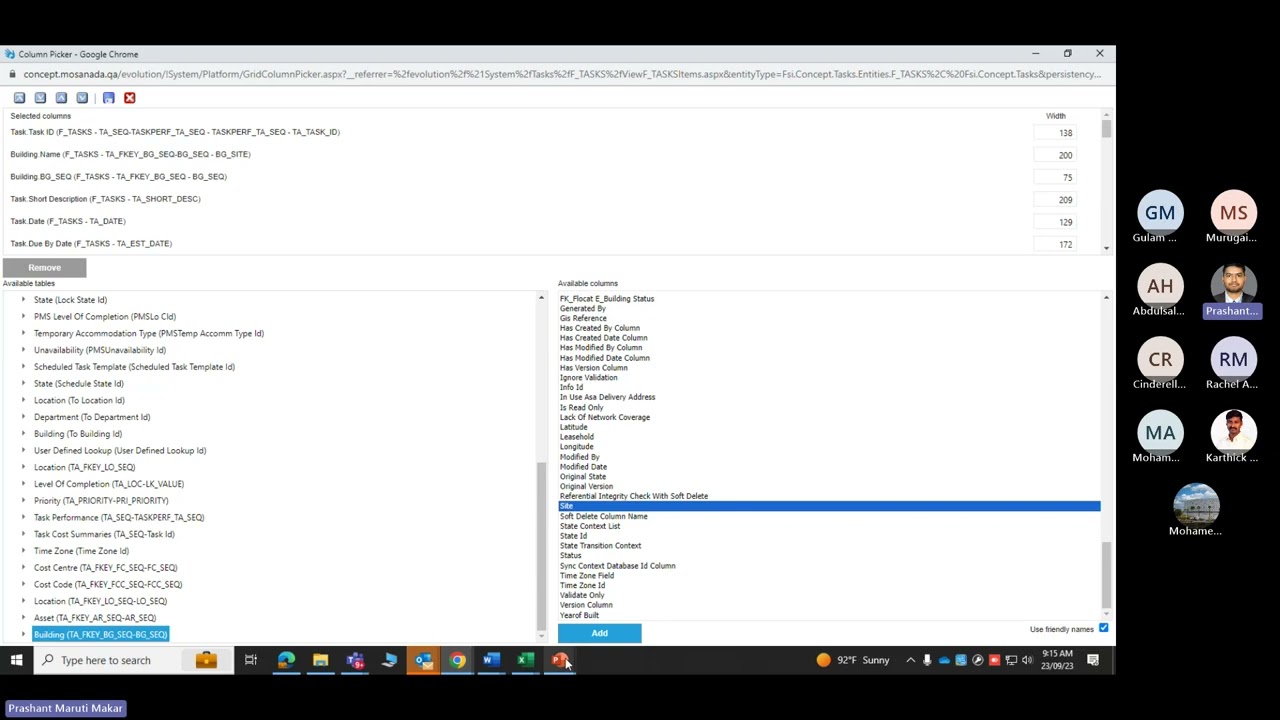The width and height of the screenshot is (1280, 720).
Task: Edit width field showing 138
Action: [1056, 133]
